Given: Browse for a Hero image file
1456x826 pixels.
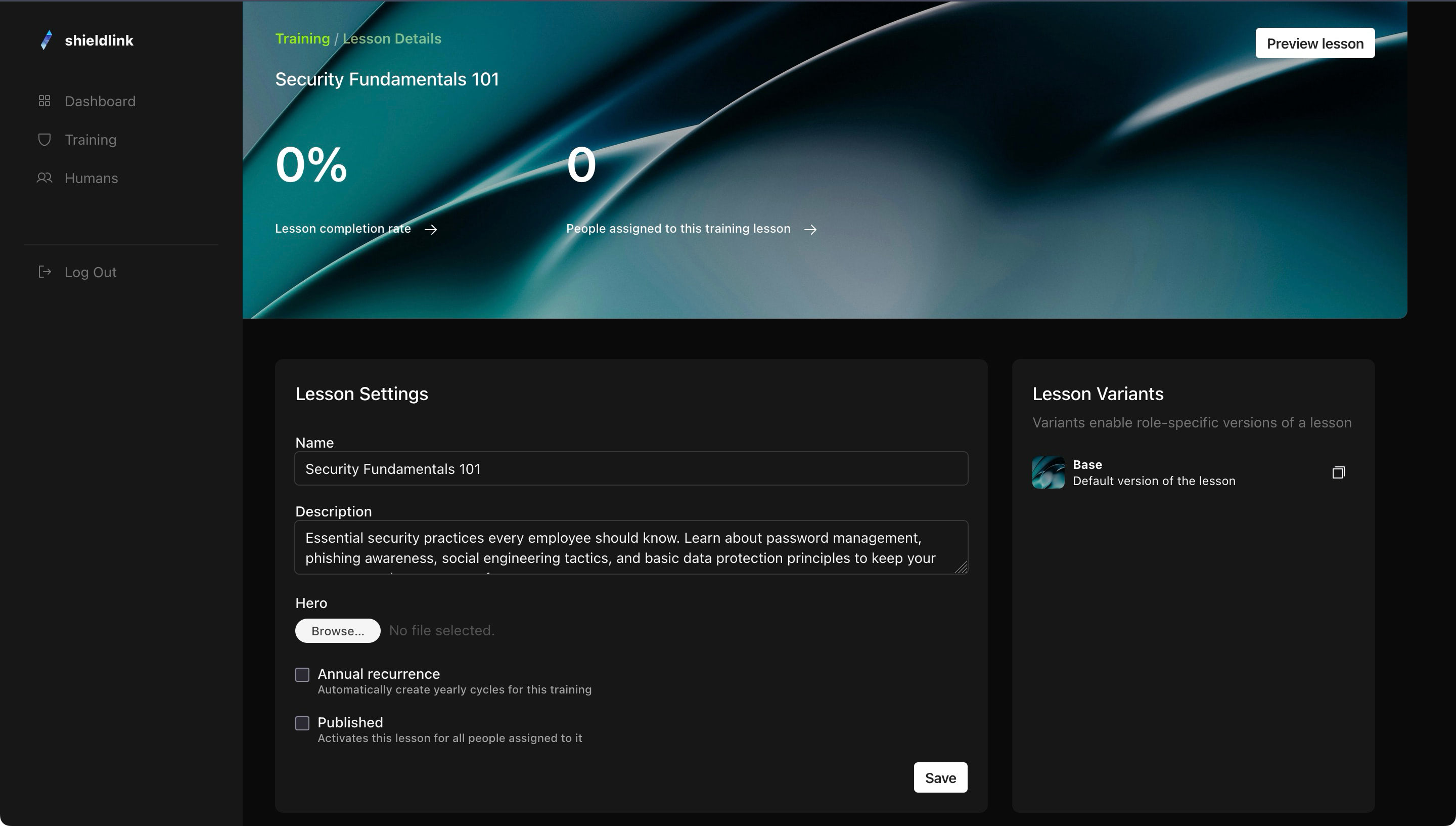Looking at the screenshot, I should 337,631.
